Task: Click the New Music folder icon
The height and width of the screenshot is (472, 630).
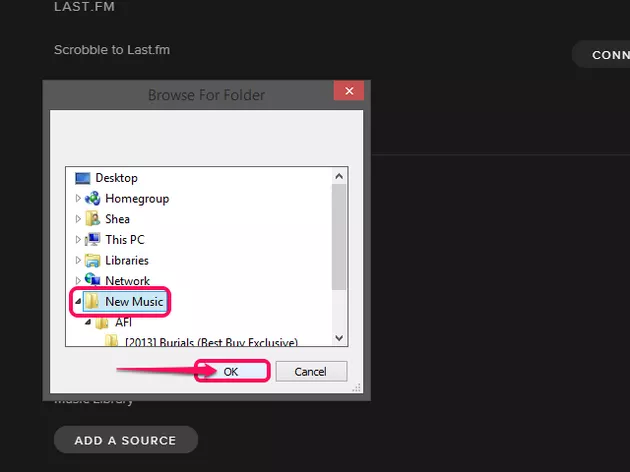Action: point(92,301)
